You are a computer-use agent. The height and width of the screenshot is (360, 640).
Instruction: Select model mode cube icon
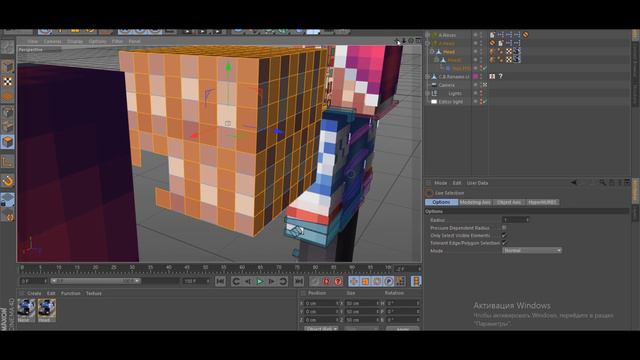tap(8, 67)
